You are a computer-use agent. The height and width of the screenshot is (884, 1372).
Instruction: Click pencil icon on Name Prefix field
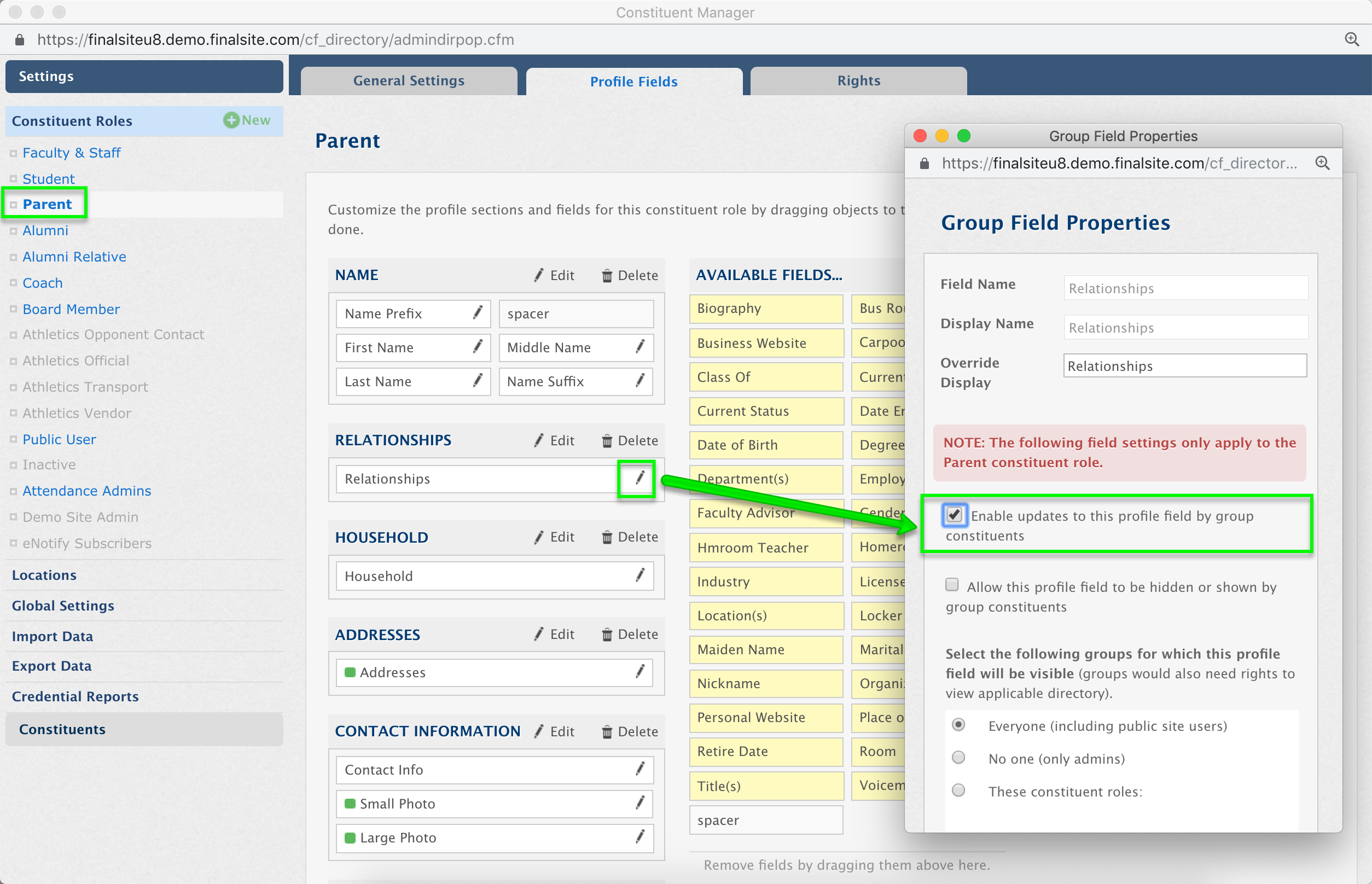pyautogui.click(x=478, y=313)
